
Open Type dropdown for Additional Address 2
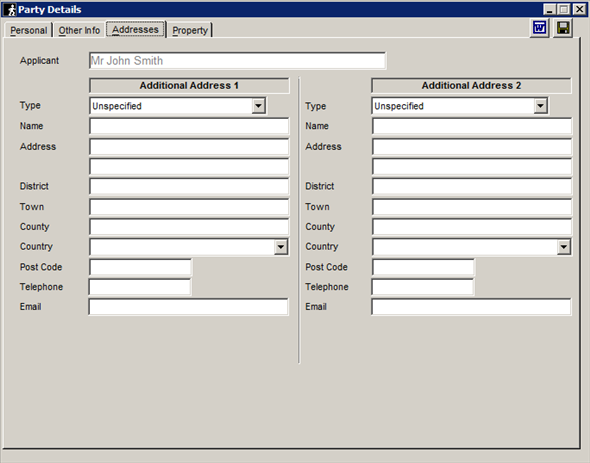[540, 106]
